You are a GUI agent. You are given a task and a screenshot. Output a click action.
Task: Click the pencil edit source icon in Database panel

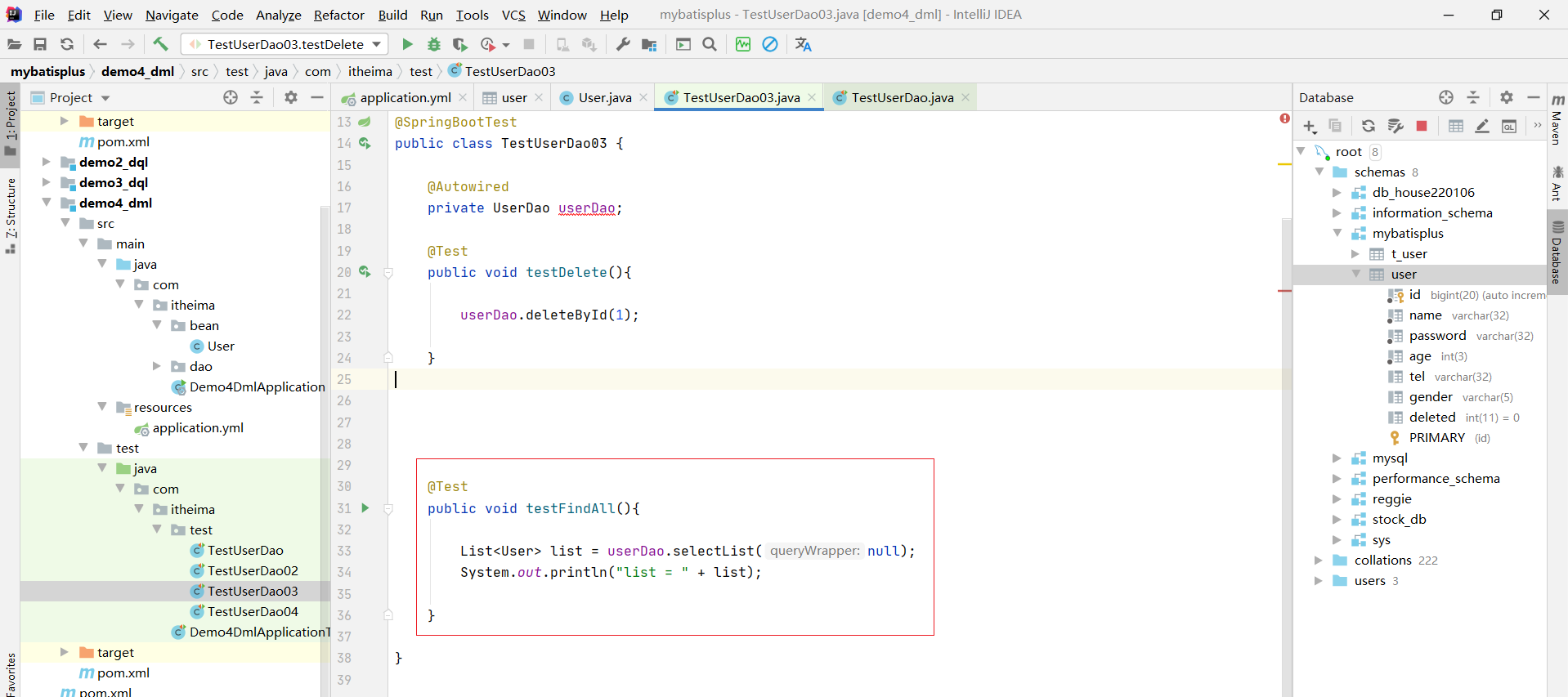tap(1482, 126)
